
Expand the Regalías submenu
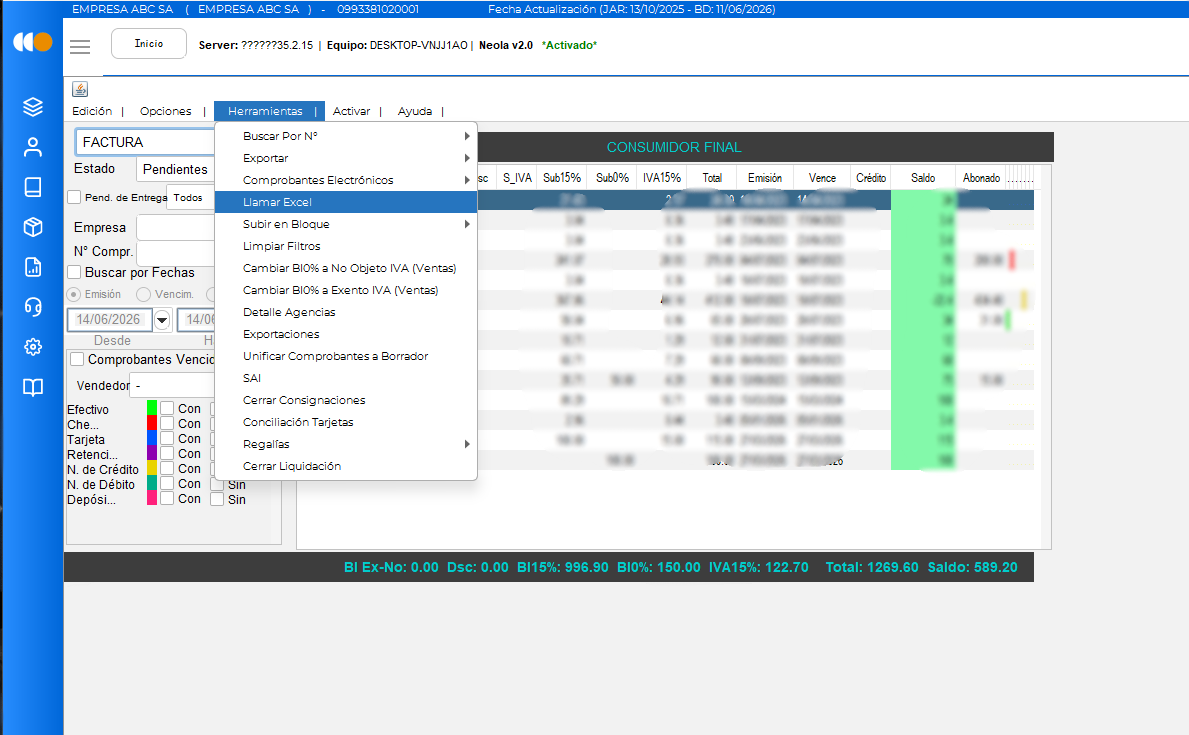[x=346, y=444]
